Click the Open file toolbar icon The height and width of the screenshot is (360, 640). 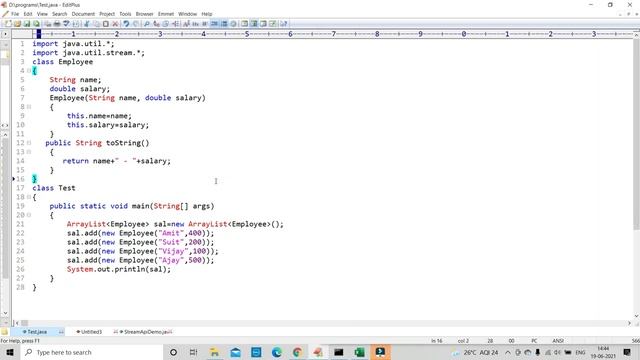(x=18, y=24)
